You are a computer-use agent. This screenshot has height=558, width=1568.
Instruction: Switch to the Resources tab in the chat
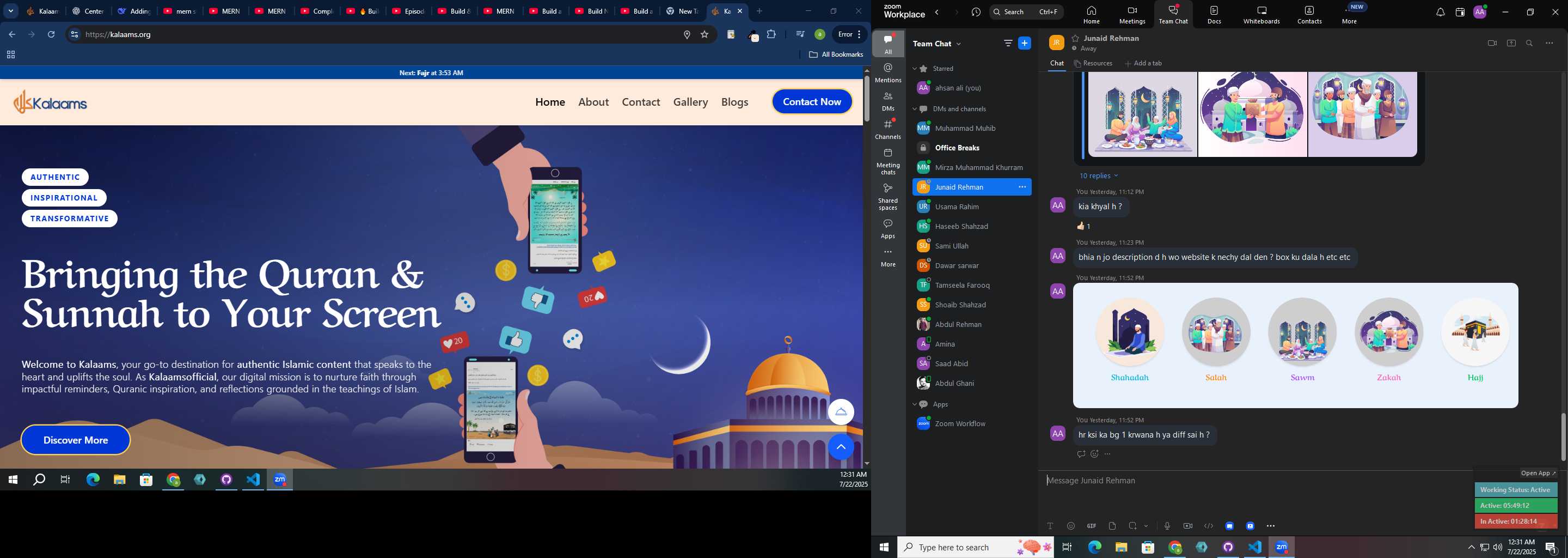(x=1093, y=63)
